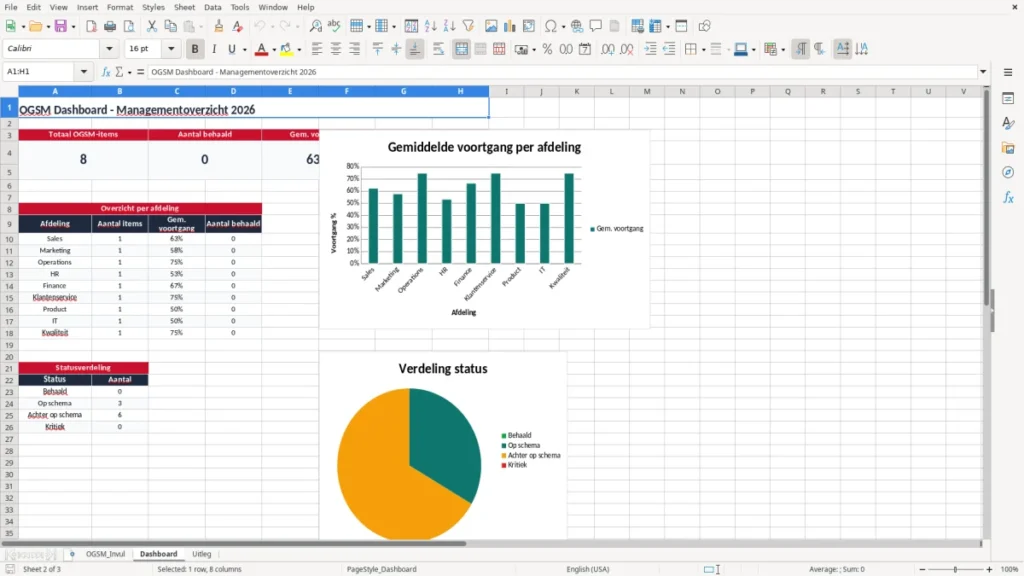Viewport: 1024px width, 576px height.
Task: Click the AutoFilter funnel icon
Action: pyautogui.click(x=468, y=26)
